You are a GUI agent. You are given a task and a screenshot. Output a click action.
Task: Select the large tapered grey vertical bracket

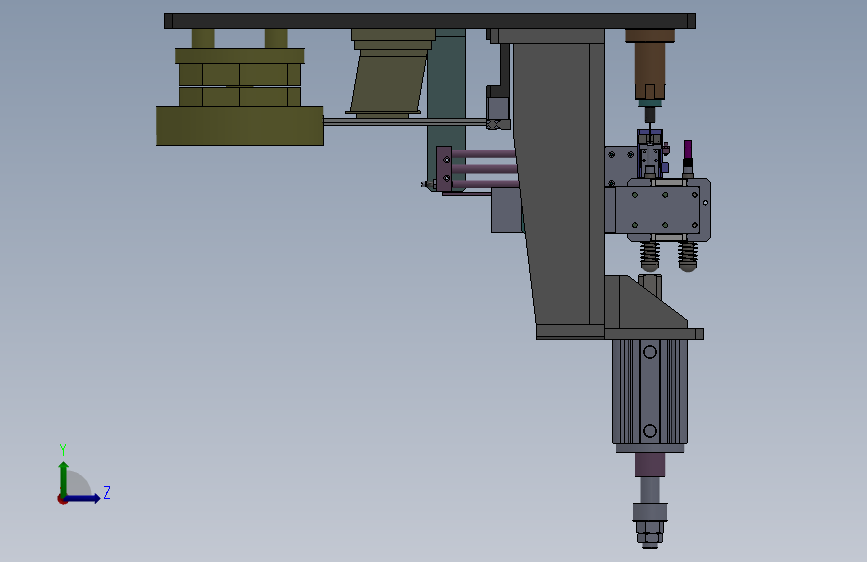coord(556,185)
